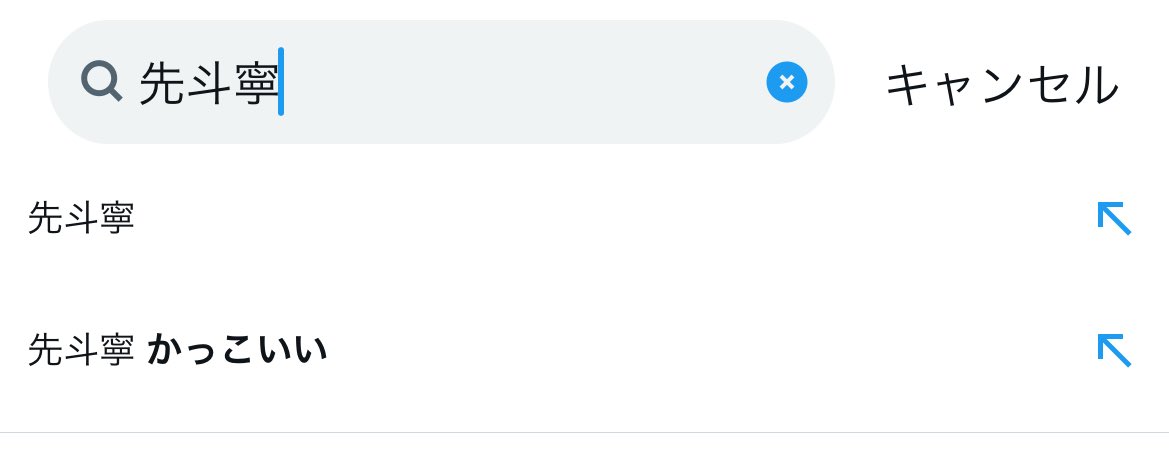Image resolution: width=1169 pixels, height=473 pixels.
Task: Fill the query using the arrow beside 先斗寧
Action: point(1115,218)
